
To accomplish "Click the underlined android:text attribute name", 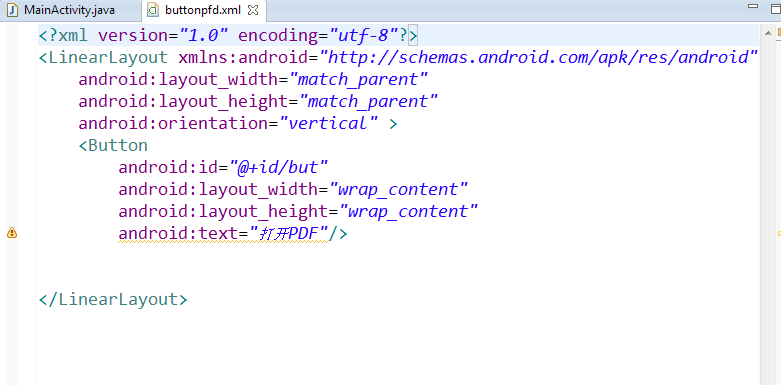I will tap(178, 233).
